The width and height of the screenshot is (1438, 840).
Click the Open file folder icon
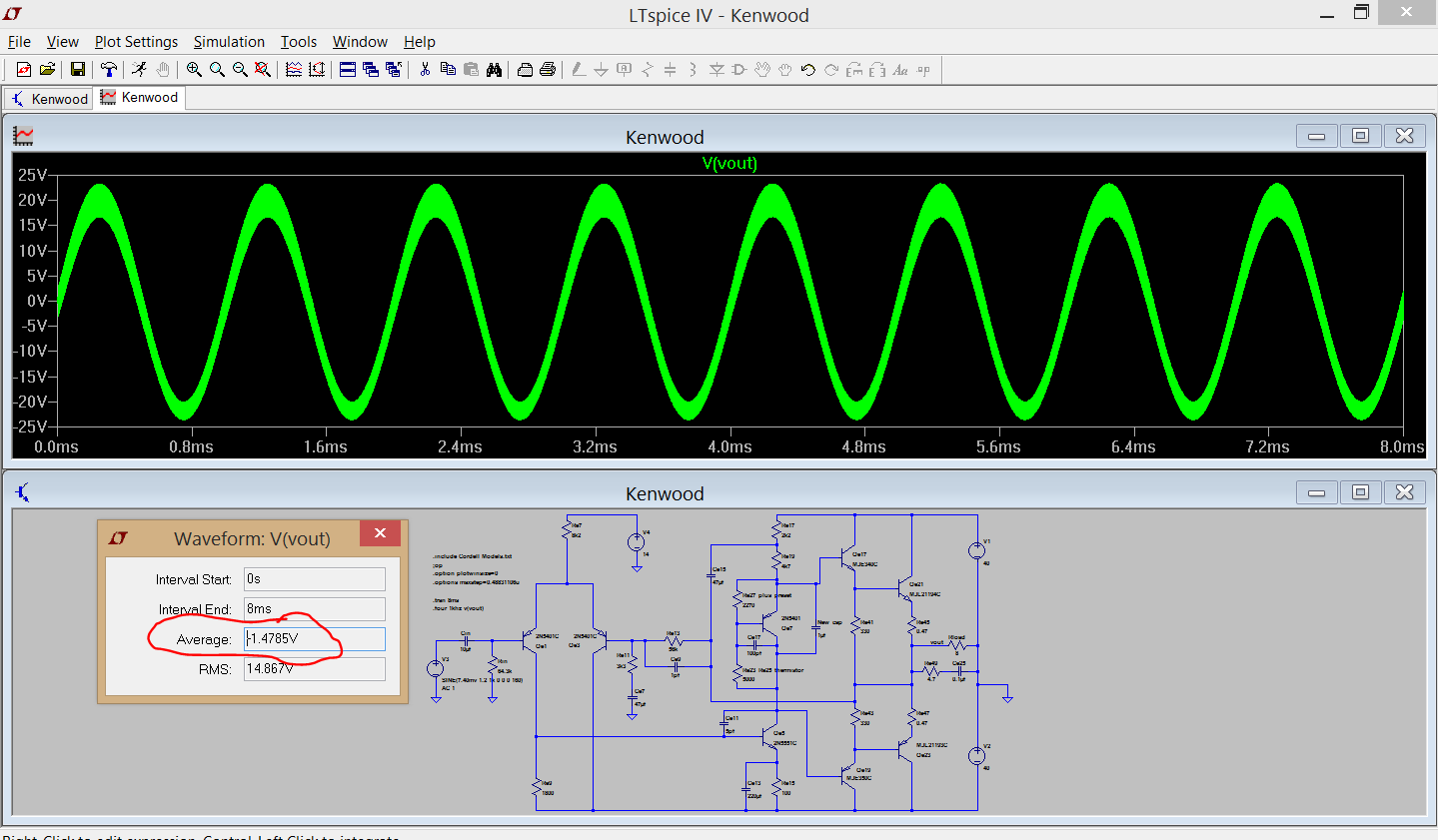[47, 69]
